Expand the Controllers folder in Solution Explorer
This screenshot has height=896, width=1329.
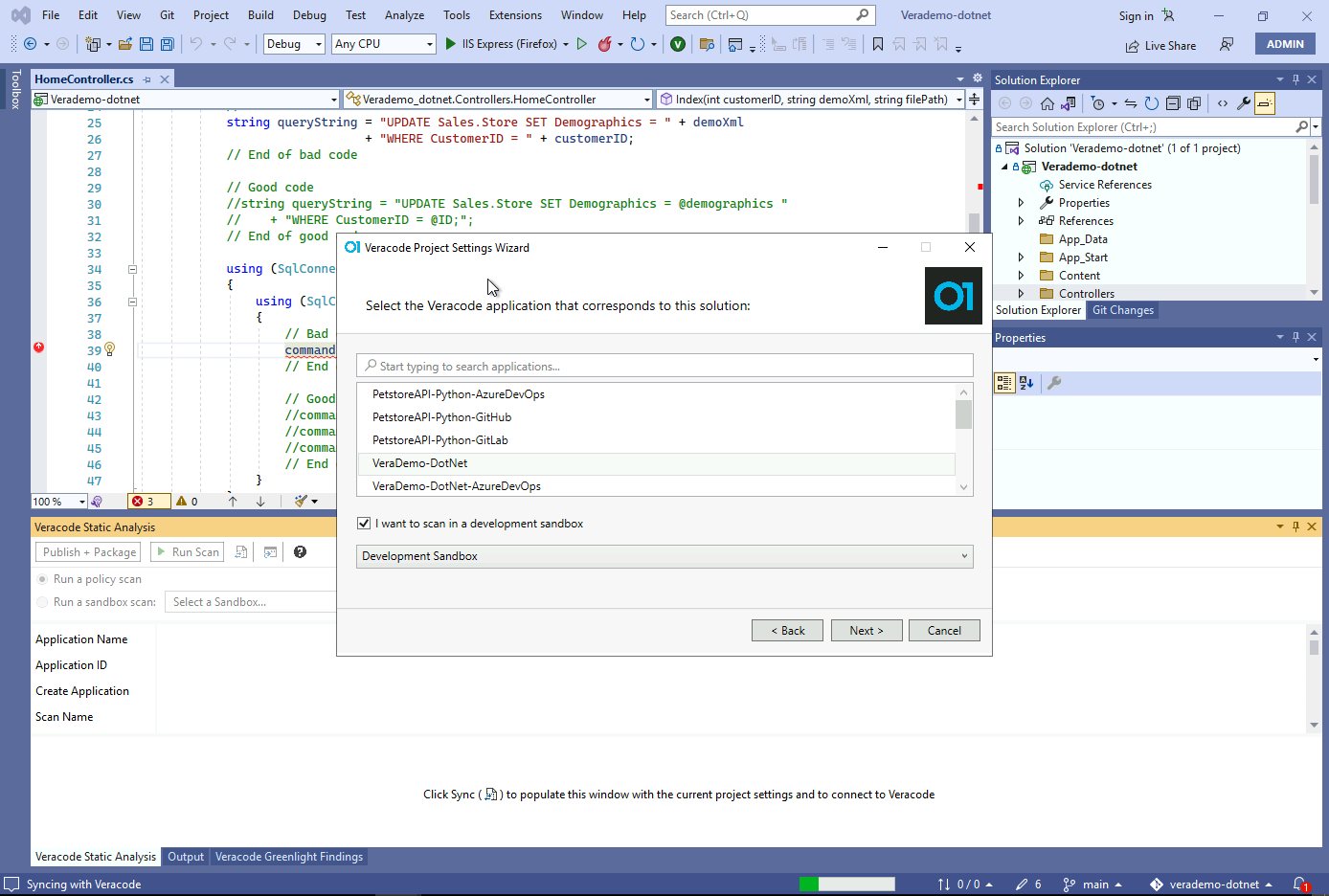pos(1022,294)
